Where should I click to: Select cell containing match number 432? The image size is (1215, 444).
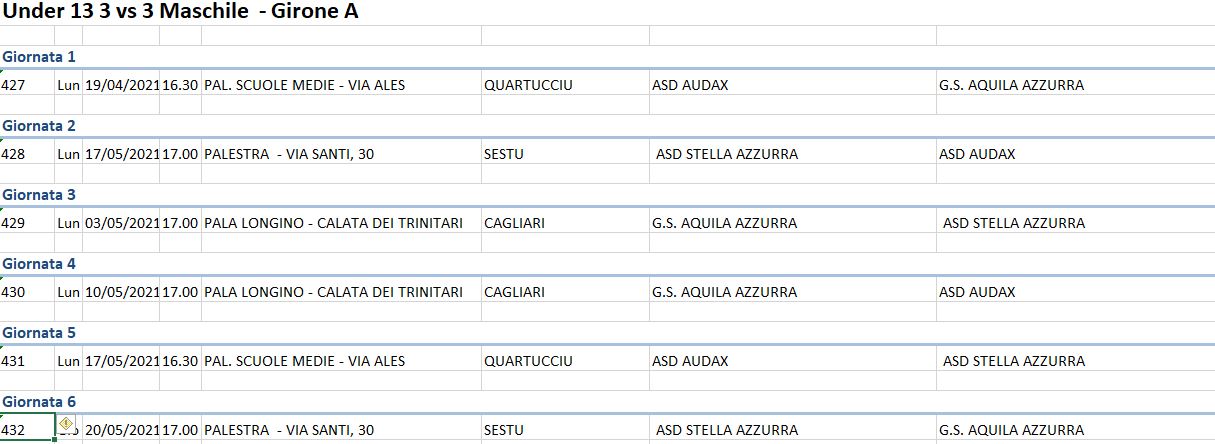[27, 430]
